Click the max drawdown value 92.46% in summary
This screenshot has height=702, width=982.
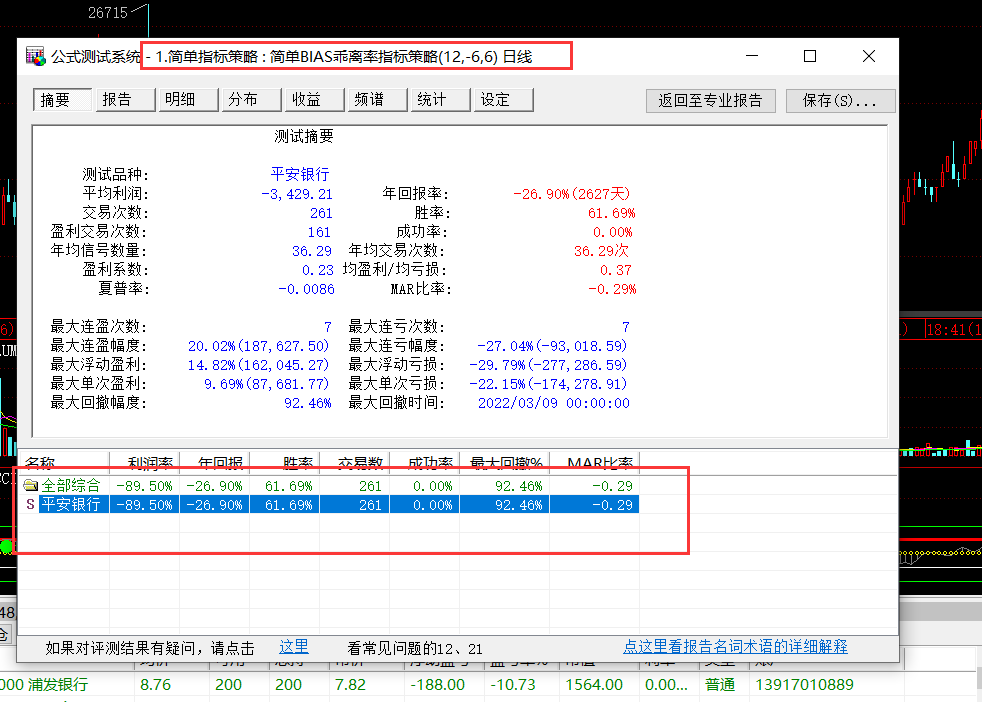[308, 403]
